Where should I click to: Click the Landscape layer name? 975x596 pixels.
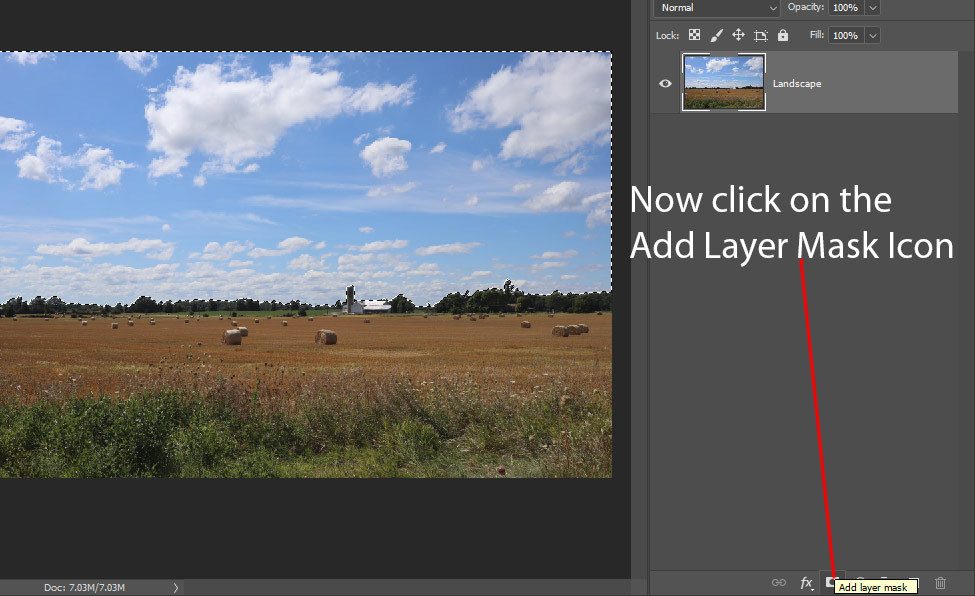[x=797, y=84]
